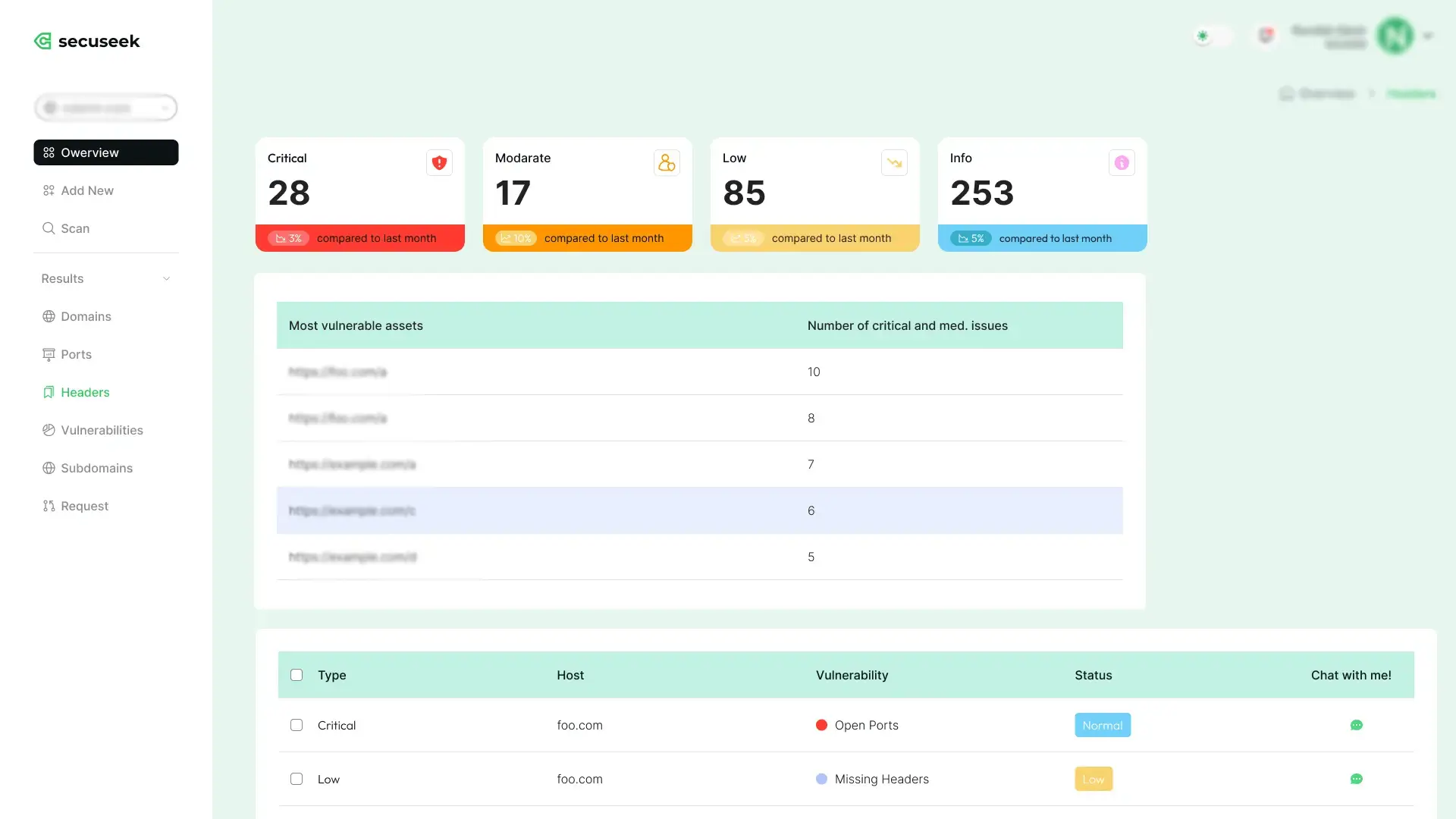The image size is (1456, 819).
Task: Click the Moderate card orange user icon
Action: (x=667, y=163)
